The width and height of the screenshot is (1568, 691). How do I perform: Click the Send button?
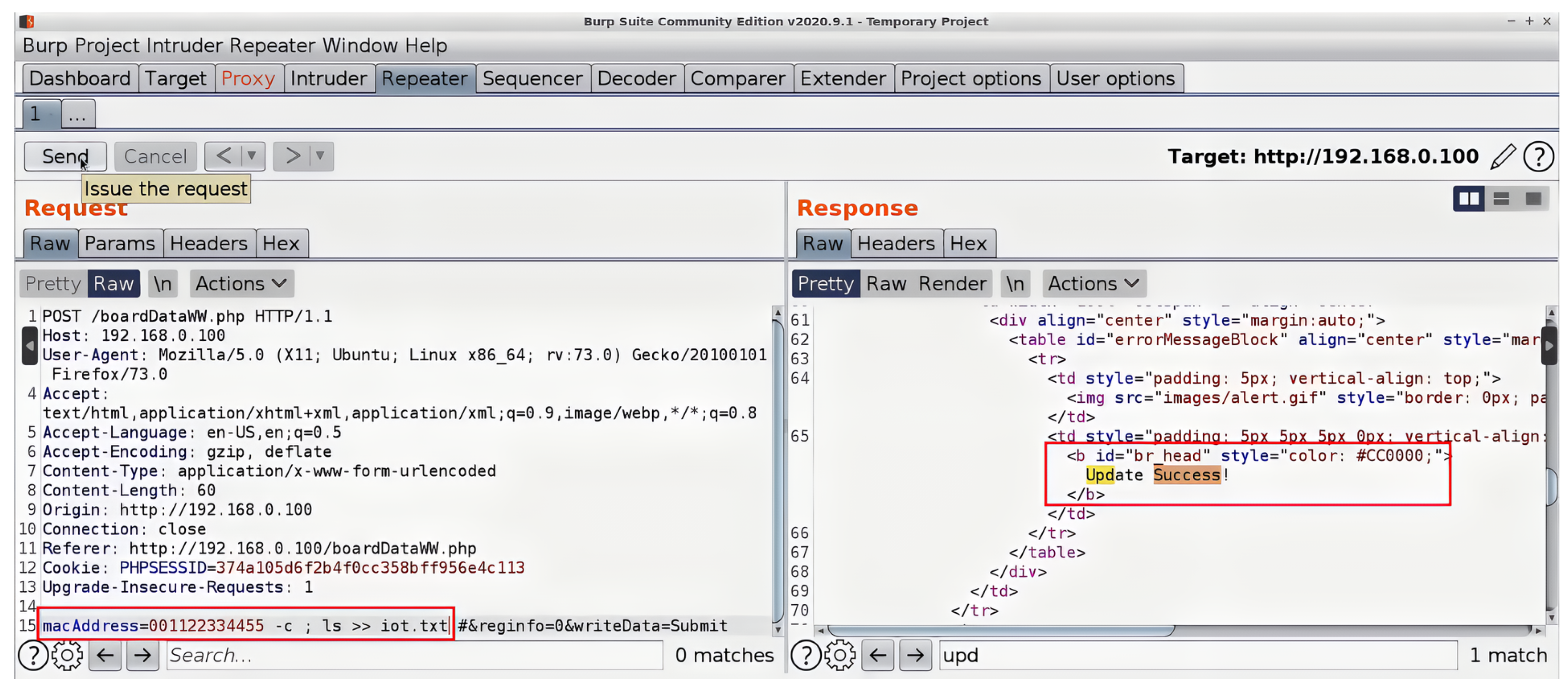point(65,157)
